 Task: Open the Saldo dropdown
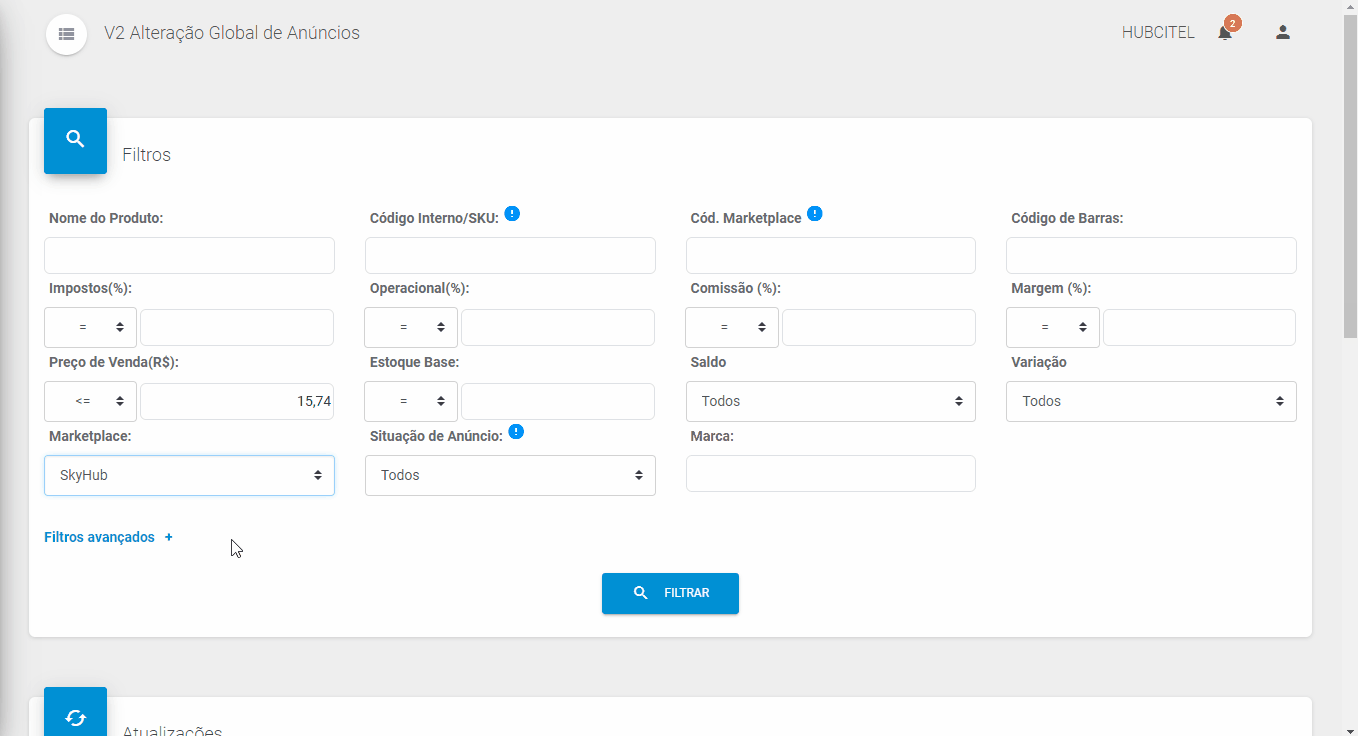point(831,401)
